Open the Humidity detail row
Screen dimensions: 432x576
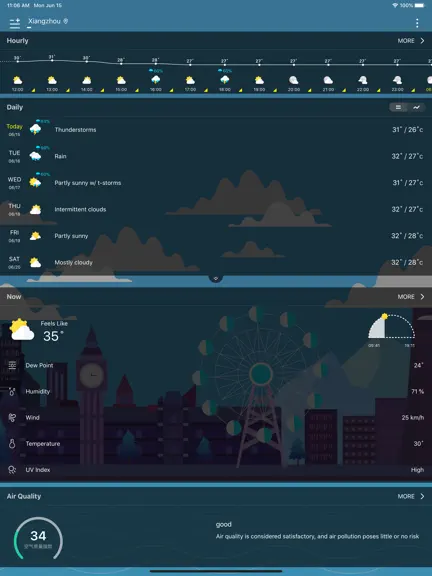pyautogui.click(x=216, y=392)
